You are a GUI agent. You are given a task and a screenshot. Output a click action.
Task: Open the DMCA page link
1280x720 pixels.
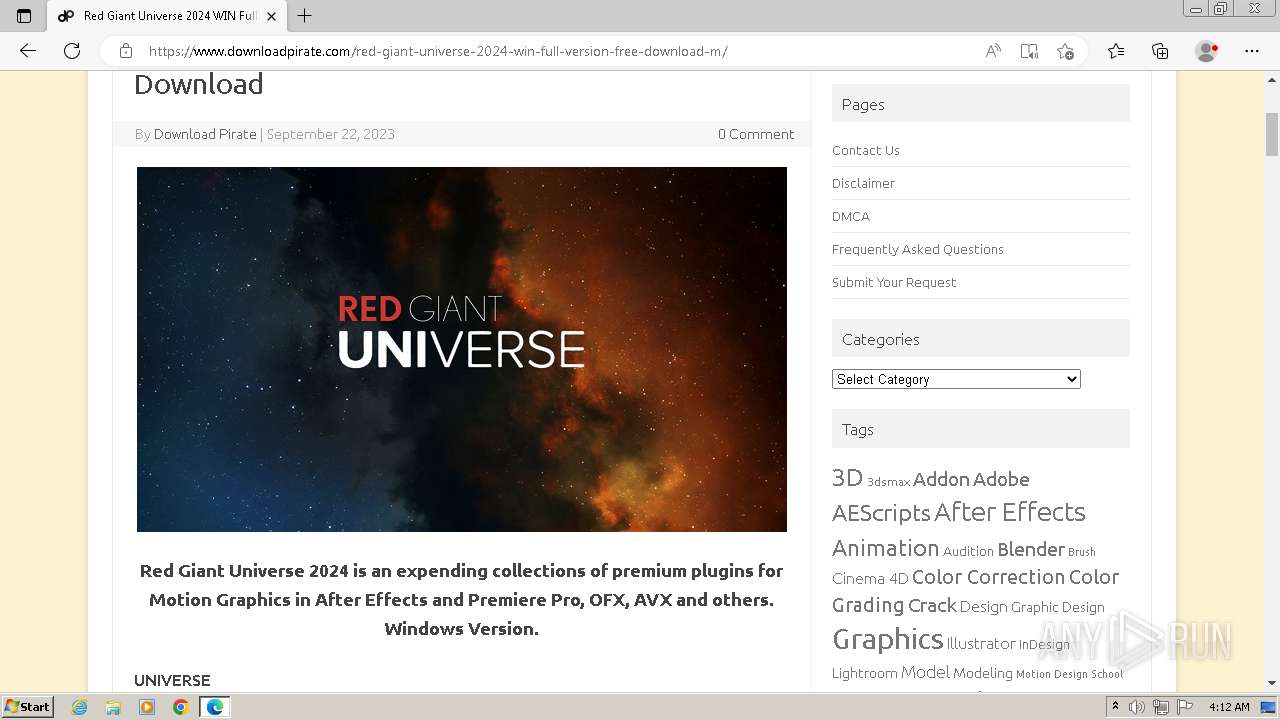click(851, 216)
